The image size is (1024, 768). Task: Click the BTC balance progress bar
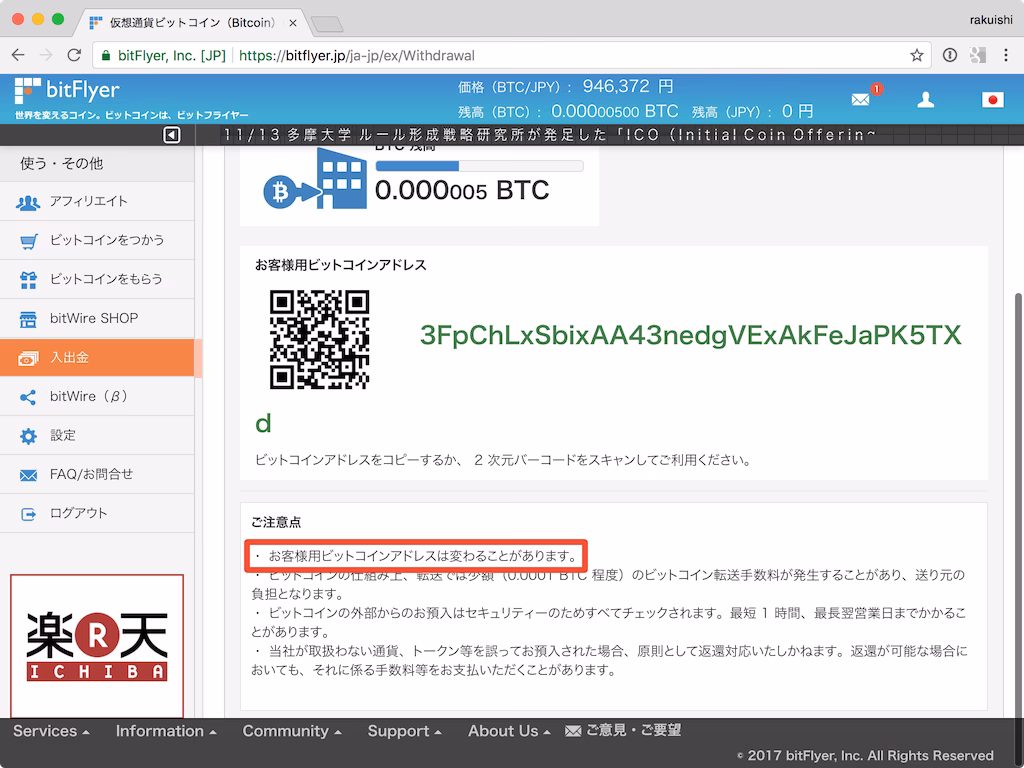479,167
